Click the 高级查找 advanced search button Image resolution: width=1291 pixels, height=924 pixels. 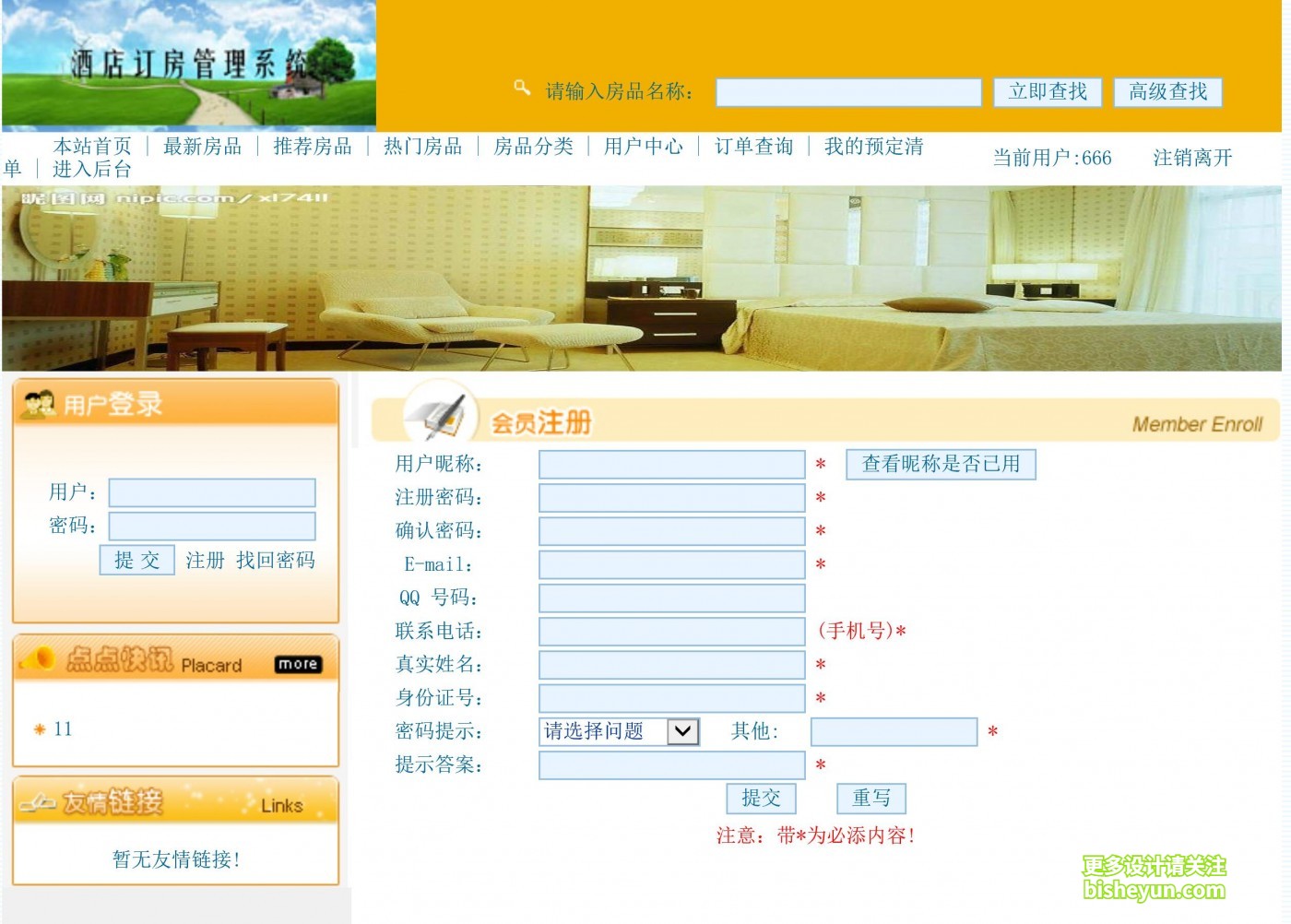[x=1167, y=91]
